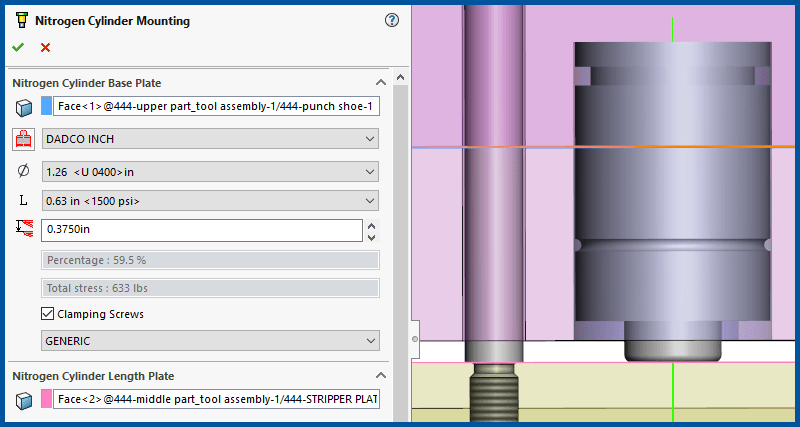Click the Nitrogen Cylinder Mounting feature icon
This screenshot has width=800, height=427.
click(20, 21)
